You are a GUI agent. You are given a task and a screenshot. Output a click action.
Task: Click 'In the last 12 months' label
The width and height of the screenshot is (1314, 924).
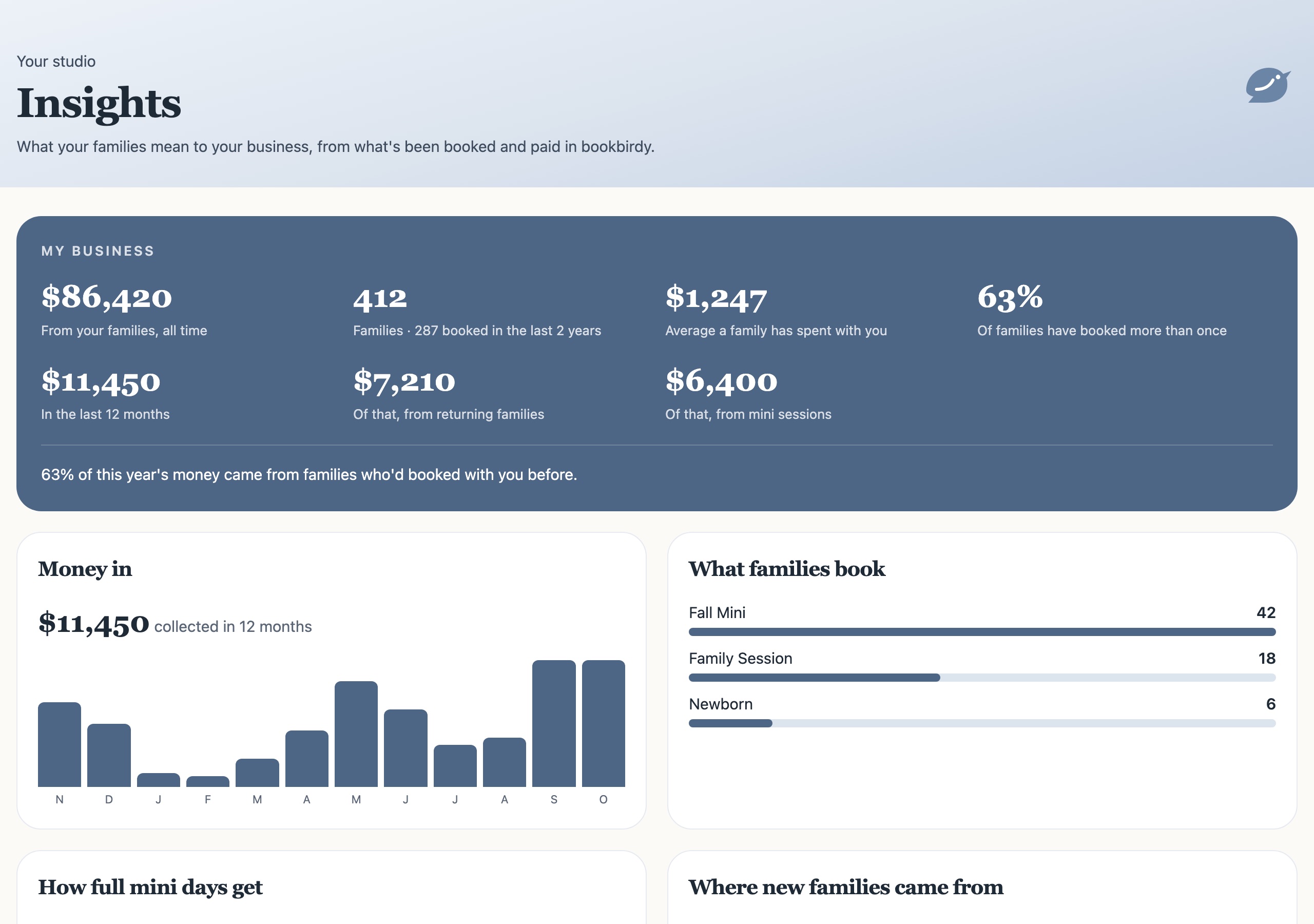point(105,414)
